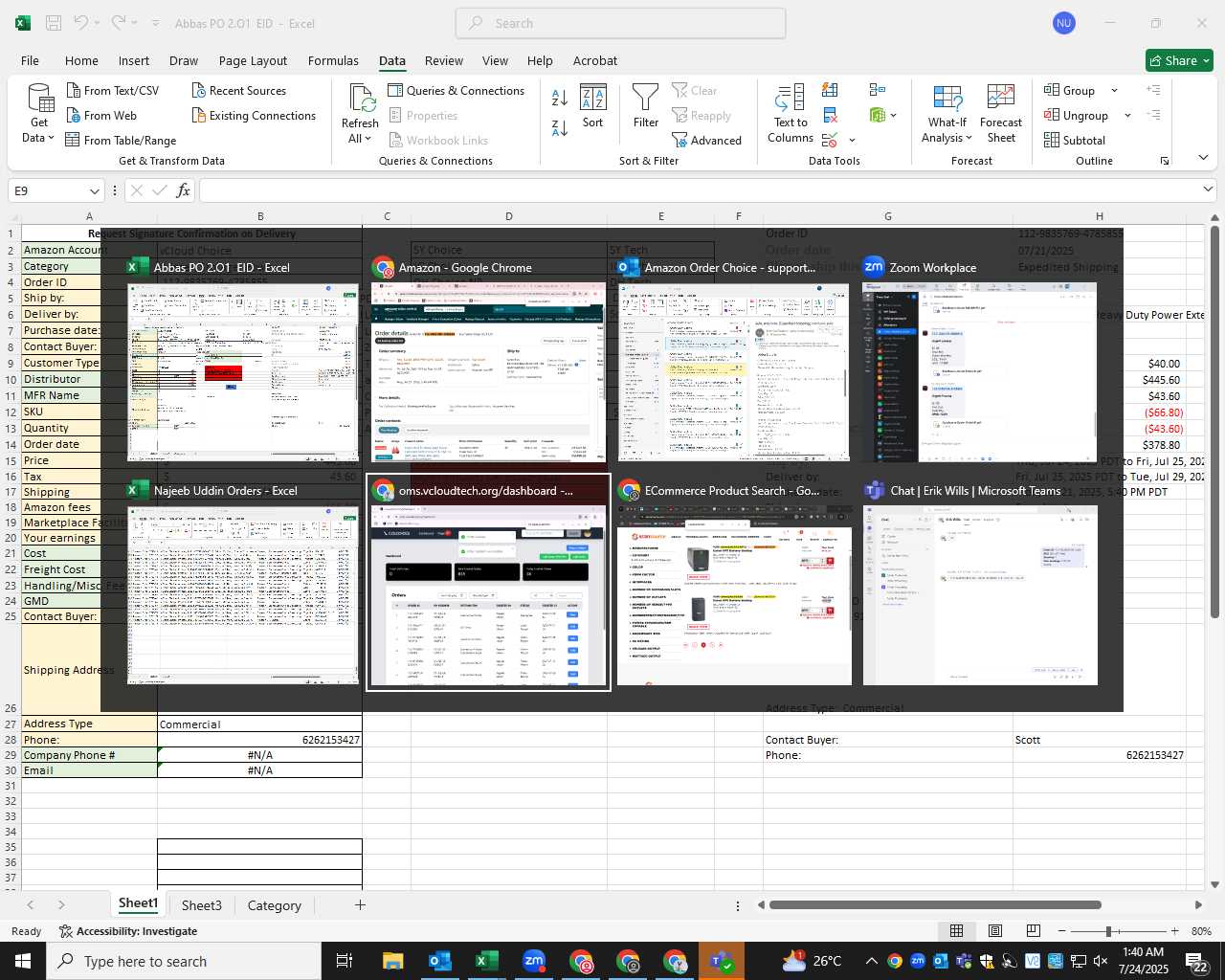Open the Acrobat ribbon tab
The image size is (1225, 980).
point(595,60)
